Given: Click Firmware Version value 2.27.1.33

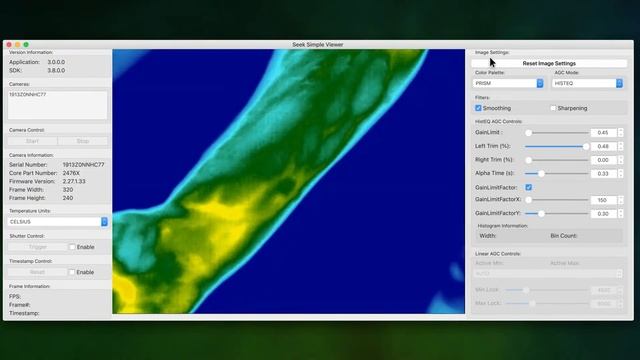Looking at the screenshot, I should (x=74, y=181).
